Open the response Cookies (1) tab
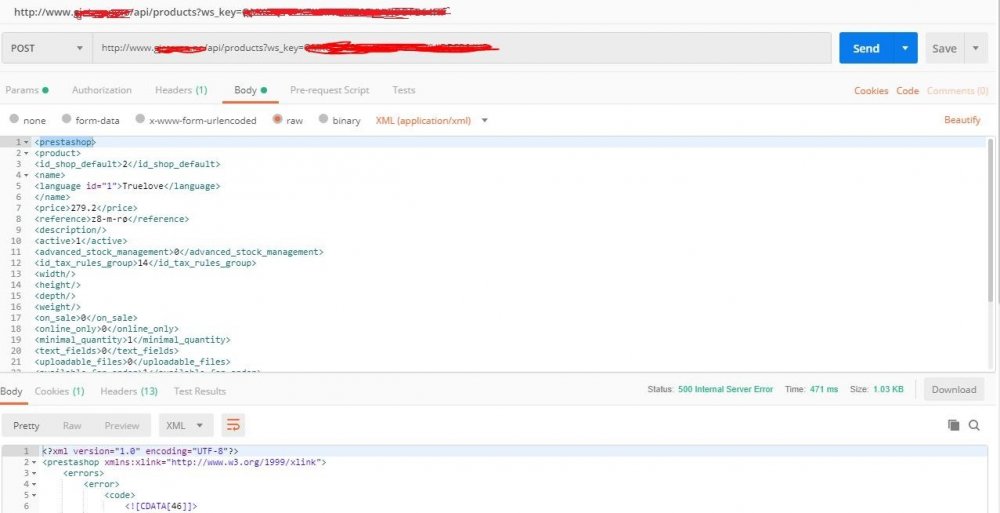This screenshot has width=1000, height=513. (59, 391)
